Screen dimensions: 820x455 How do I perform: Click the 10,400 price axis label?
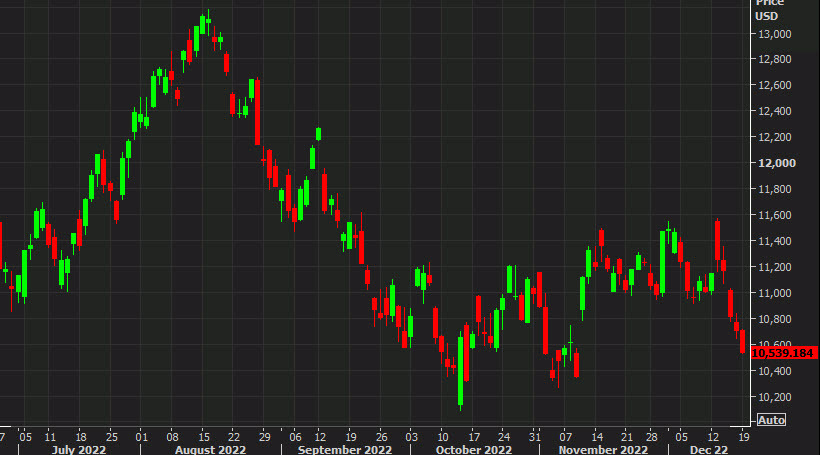[775, 371]
